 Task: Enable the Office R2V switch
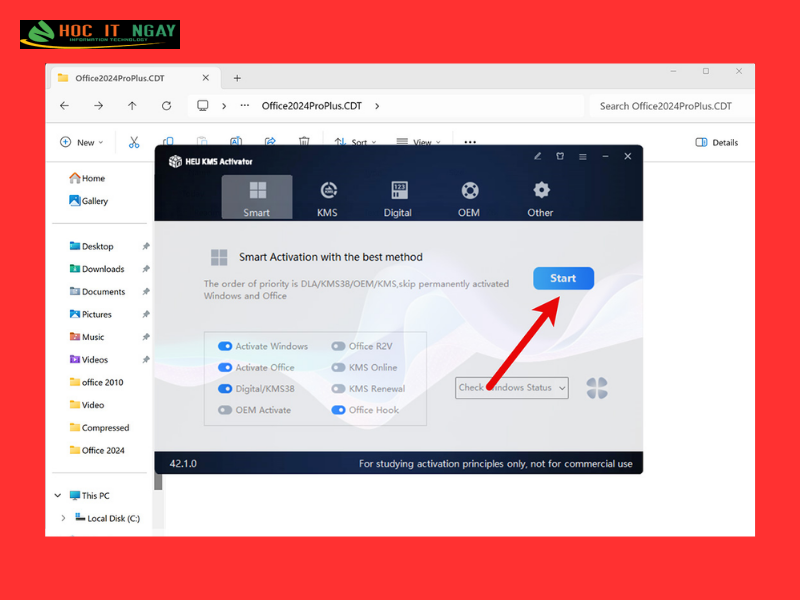coord(338,346)
